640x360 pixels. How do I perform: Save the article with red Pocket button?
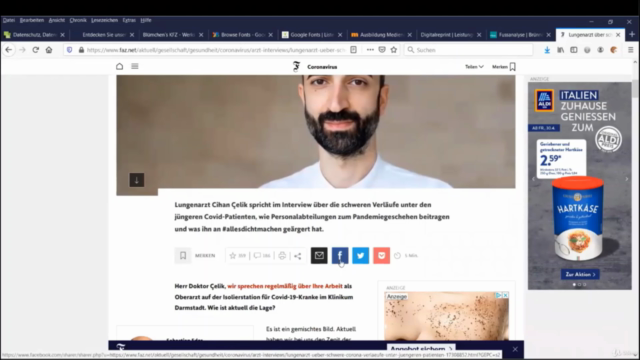click(x=382, y=256)
